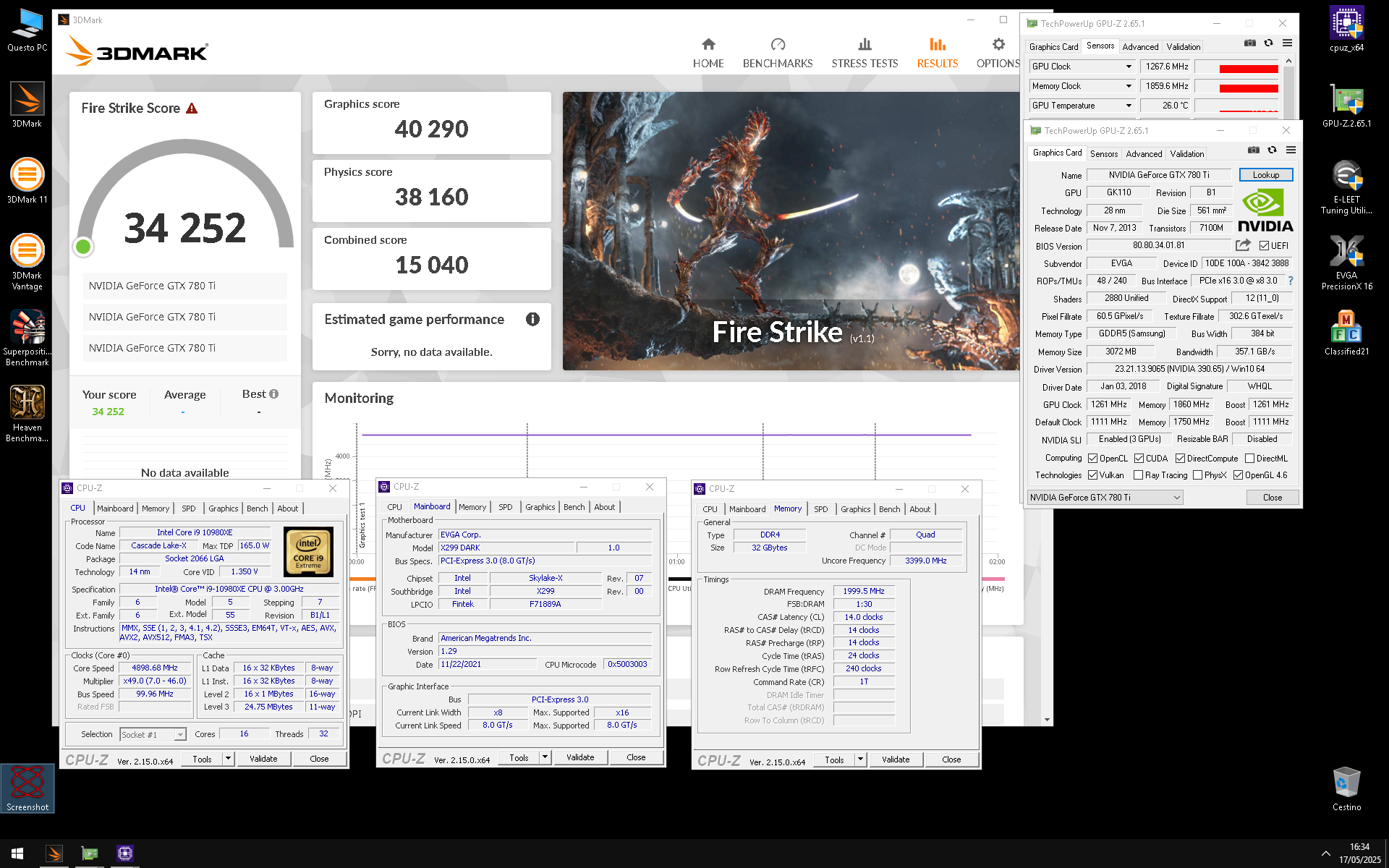This screenshot has height=868, width=1389.
Task: Click Memory Clock red sensor graph bar
Action: (1249, 88)
